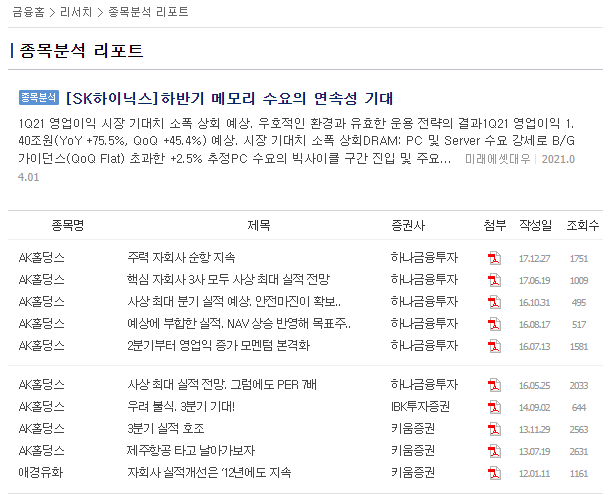Open report 3분기 실적 호조
The width and height of the screenshot is (611, 500).
pos(166,429)
